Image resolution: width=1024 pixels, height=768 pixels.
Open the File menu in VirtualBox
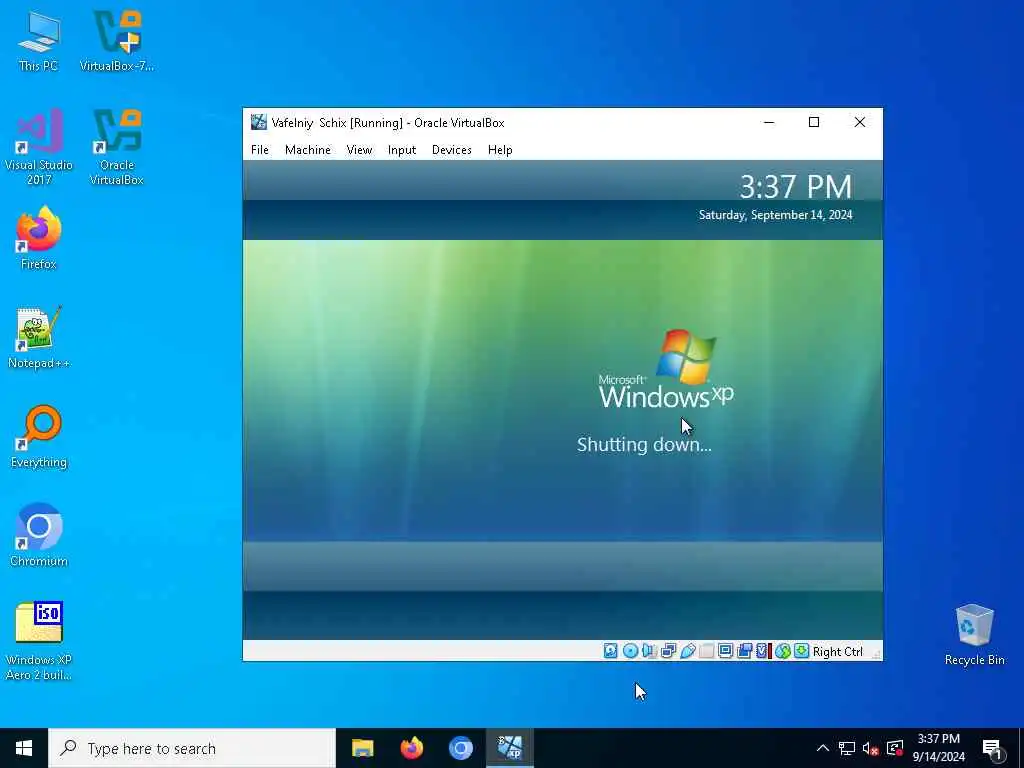260,150
